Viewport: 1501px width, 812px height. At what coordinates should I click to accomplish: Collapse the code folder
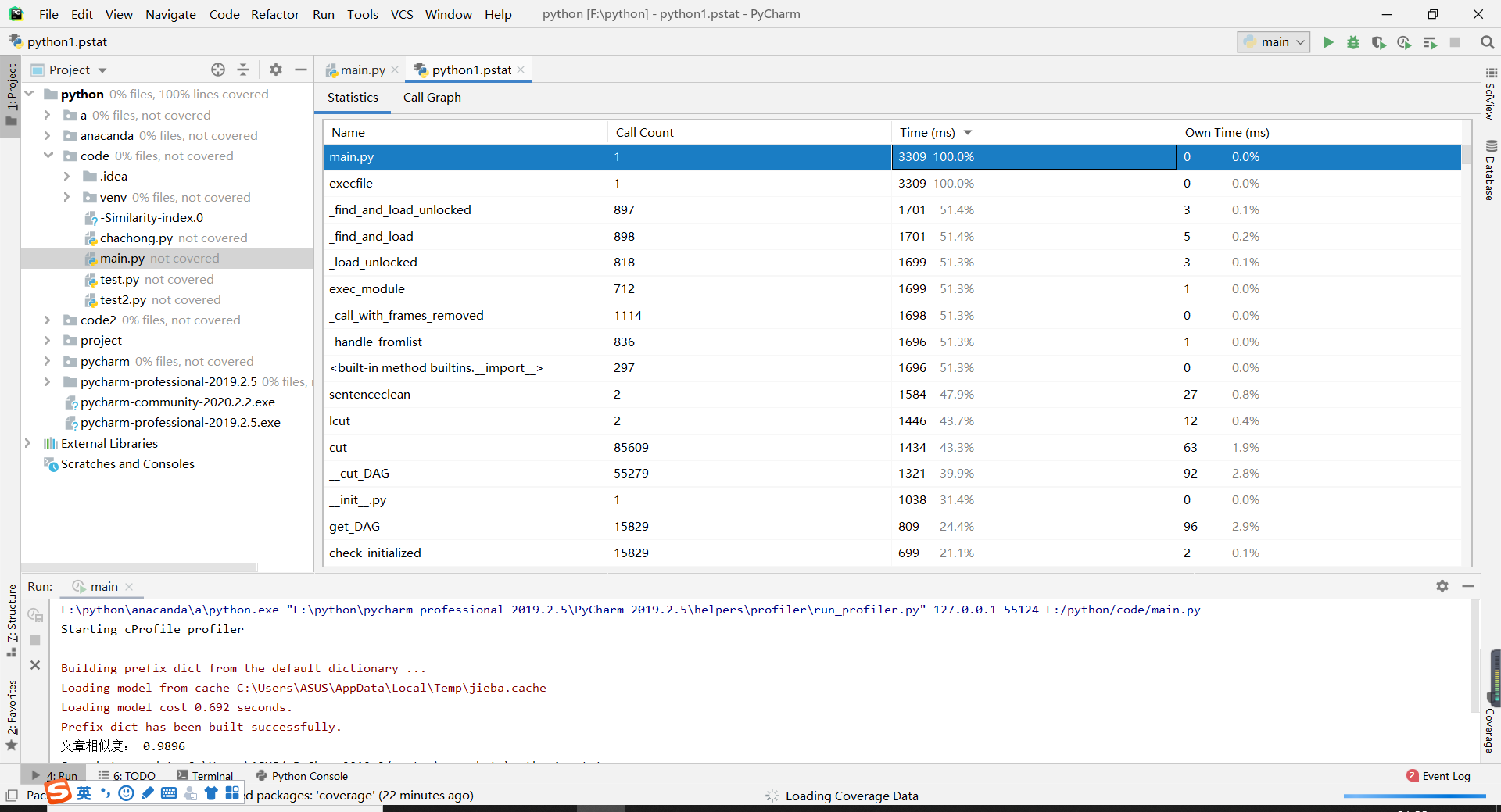pyautogui.click(x=48, y=156)
